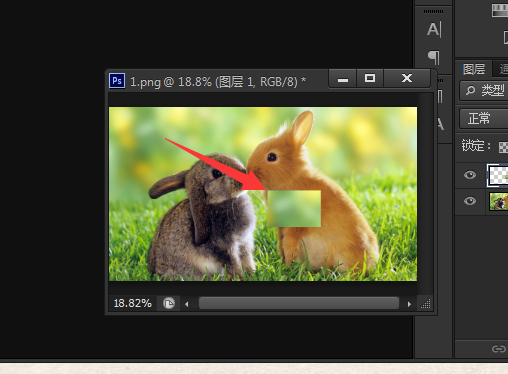
Task: Open the 类型 layer filter dropdown
Action: [484, 90]
